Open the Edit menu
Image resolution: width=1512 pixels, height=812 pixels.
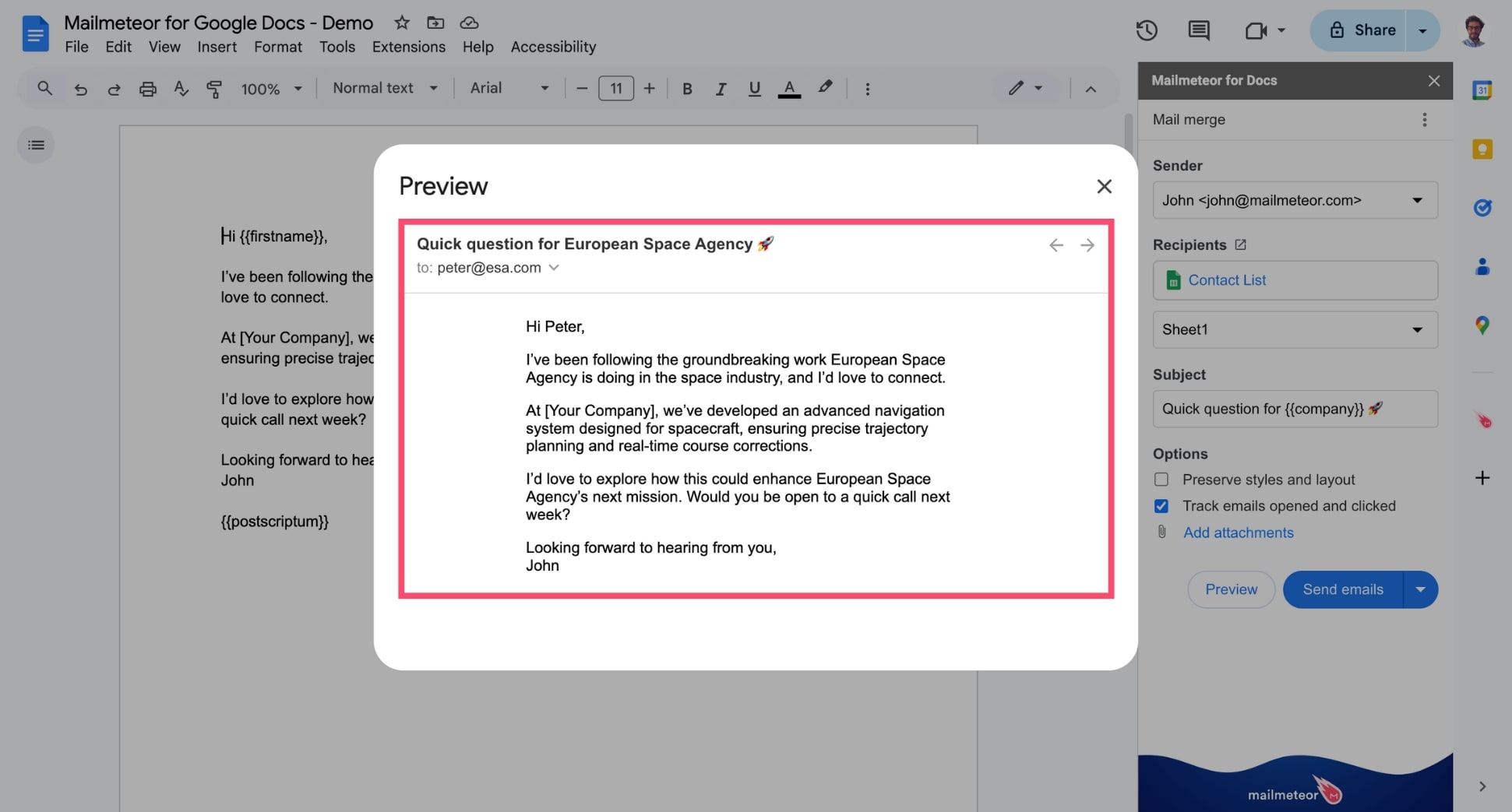tap(118, 47)
